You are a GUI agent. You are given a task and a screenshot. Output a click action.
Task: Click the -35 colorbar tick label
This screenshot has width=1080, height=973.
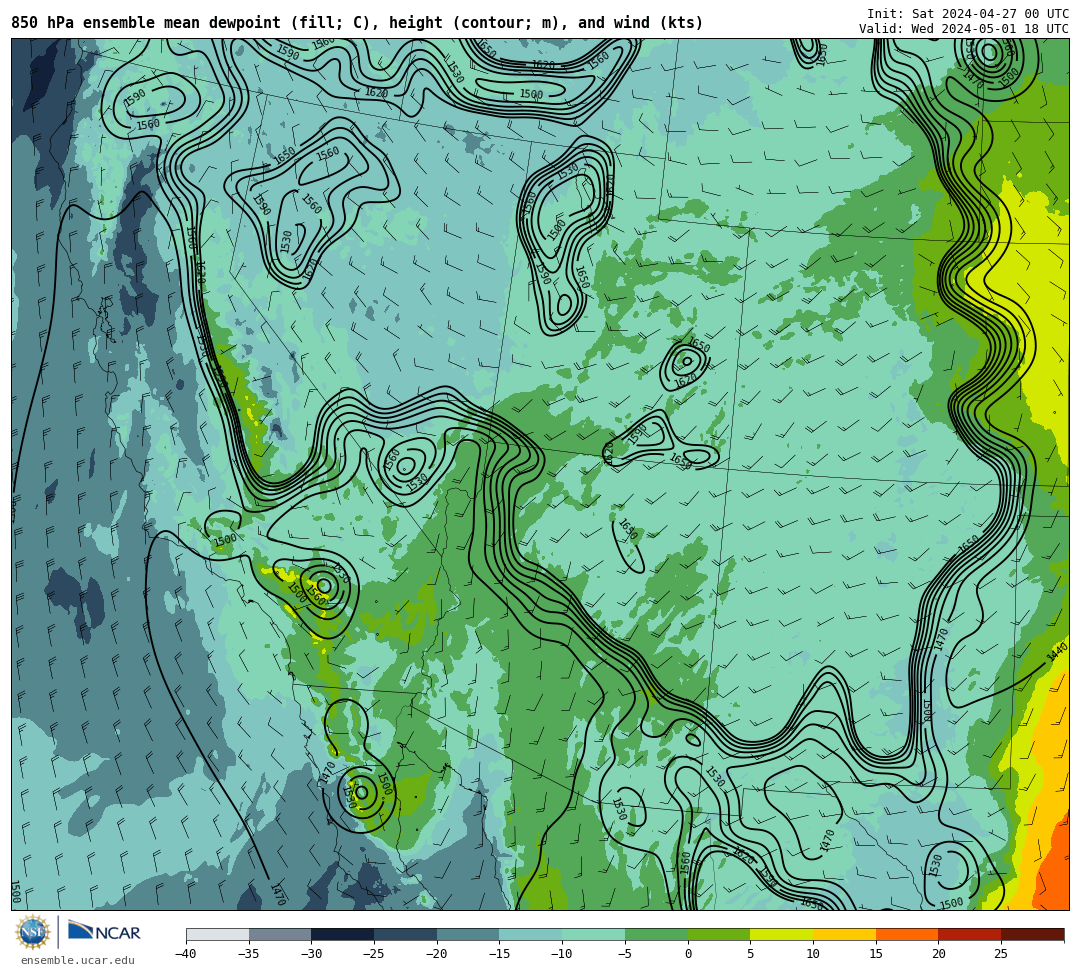[249, 954]
